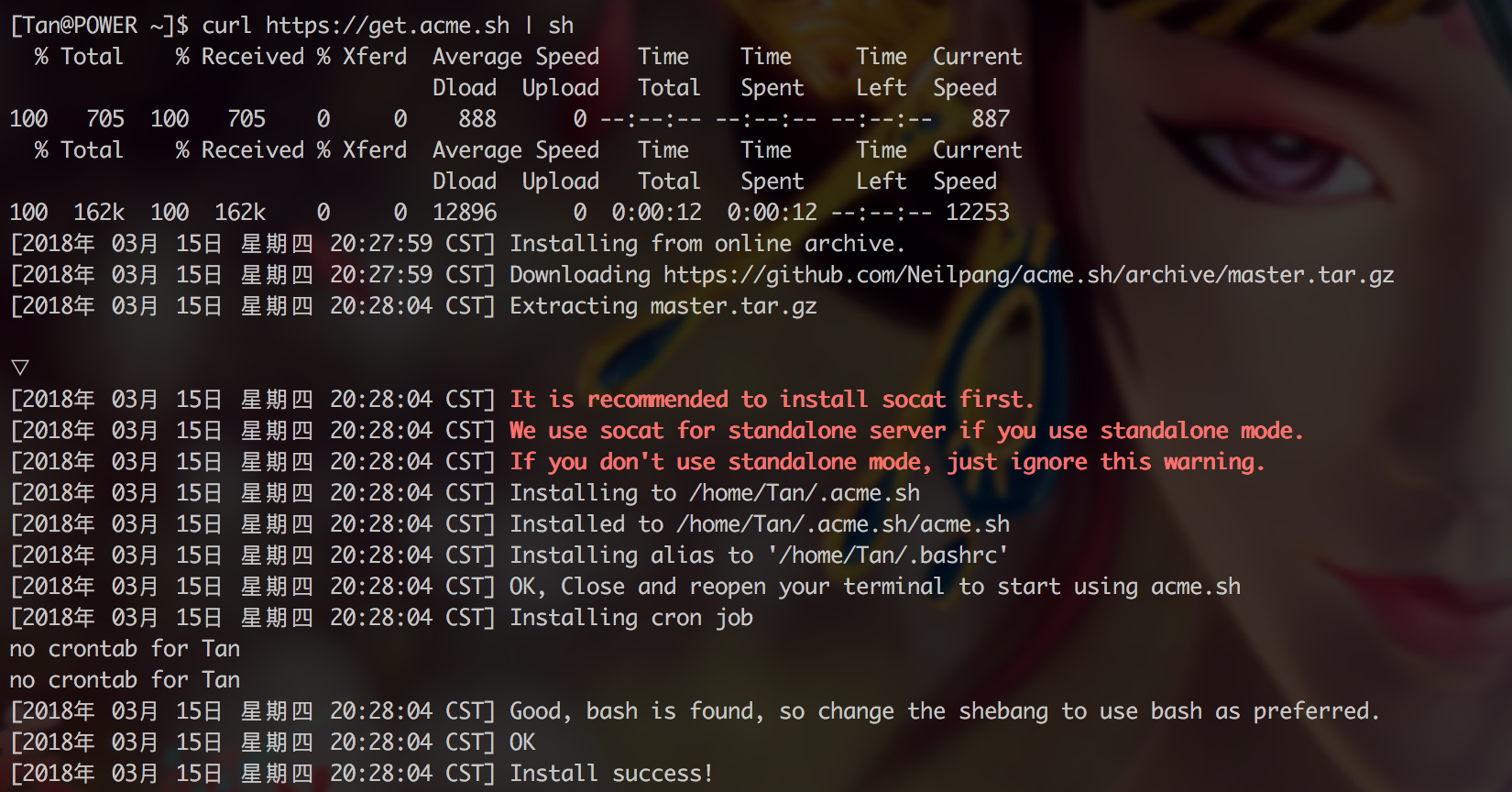Viewport: 1512px width, 792px height.
Task: Click the "Install success!" message
Action: point(611,774)
